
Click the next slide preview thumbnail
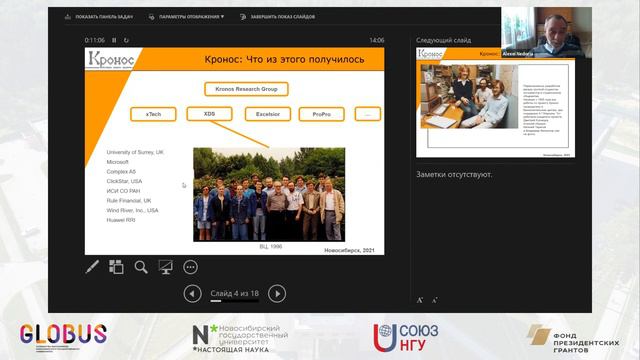click(495, 102)
